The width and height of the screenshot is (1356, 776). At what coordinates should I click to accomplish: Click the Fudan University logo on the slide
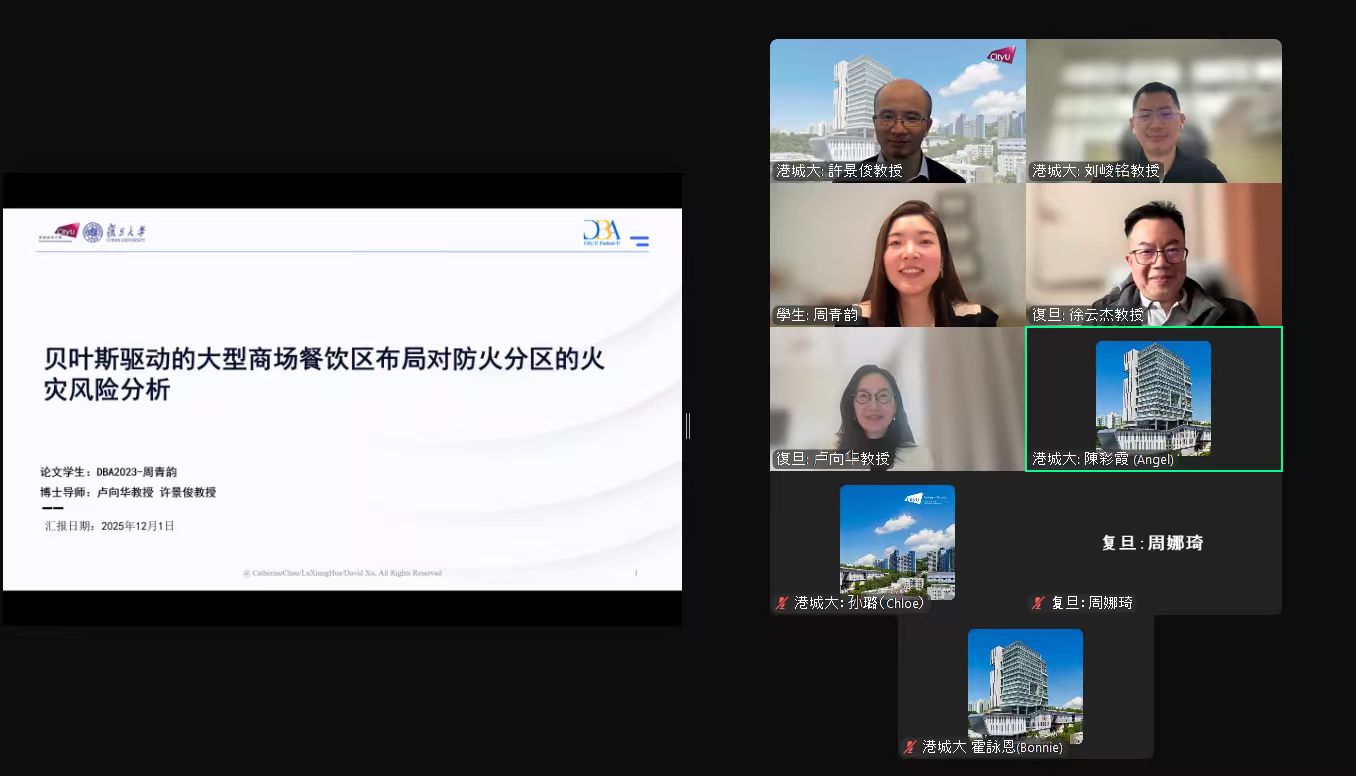pyautogui.click(x=115, y=233)
